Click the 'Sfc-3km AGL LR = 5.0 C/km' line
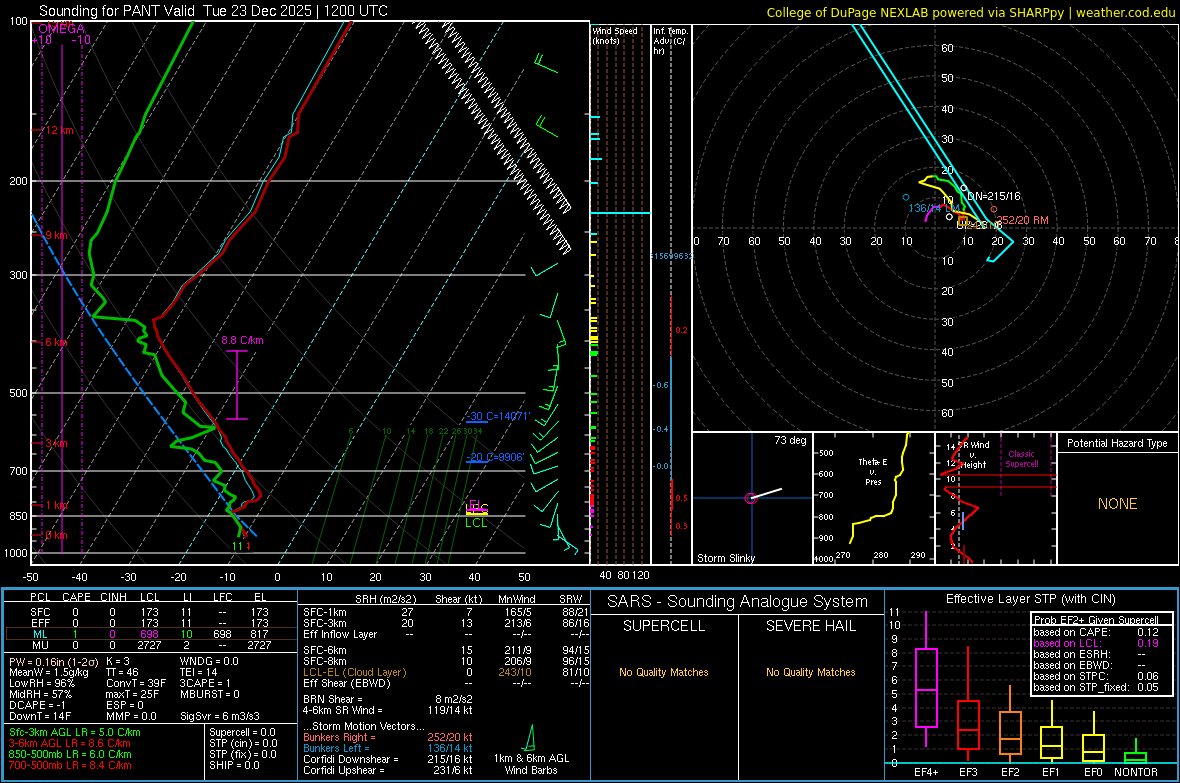Viewport: 1180px width, 783px height. coord(75,732)
